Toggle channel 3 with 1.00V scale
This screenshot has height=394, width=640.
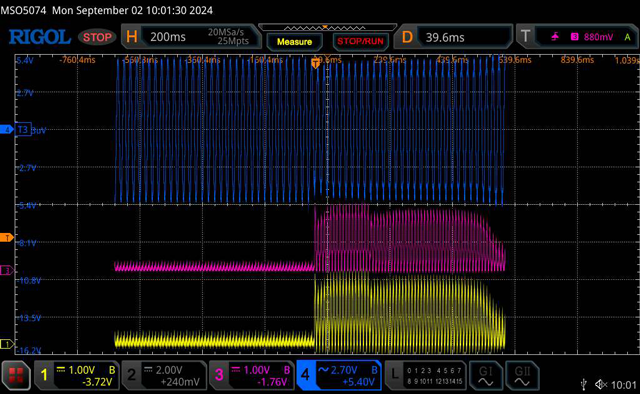coord(252,375)
